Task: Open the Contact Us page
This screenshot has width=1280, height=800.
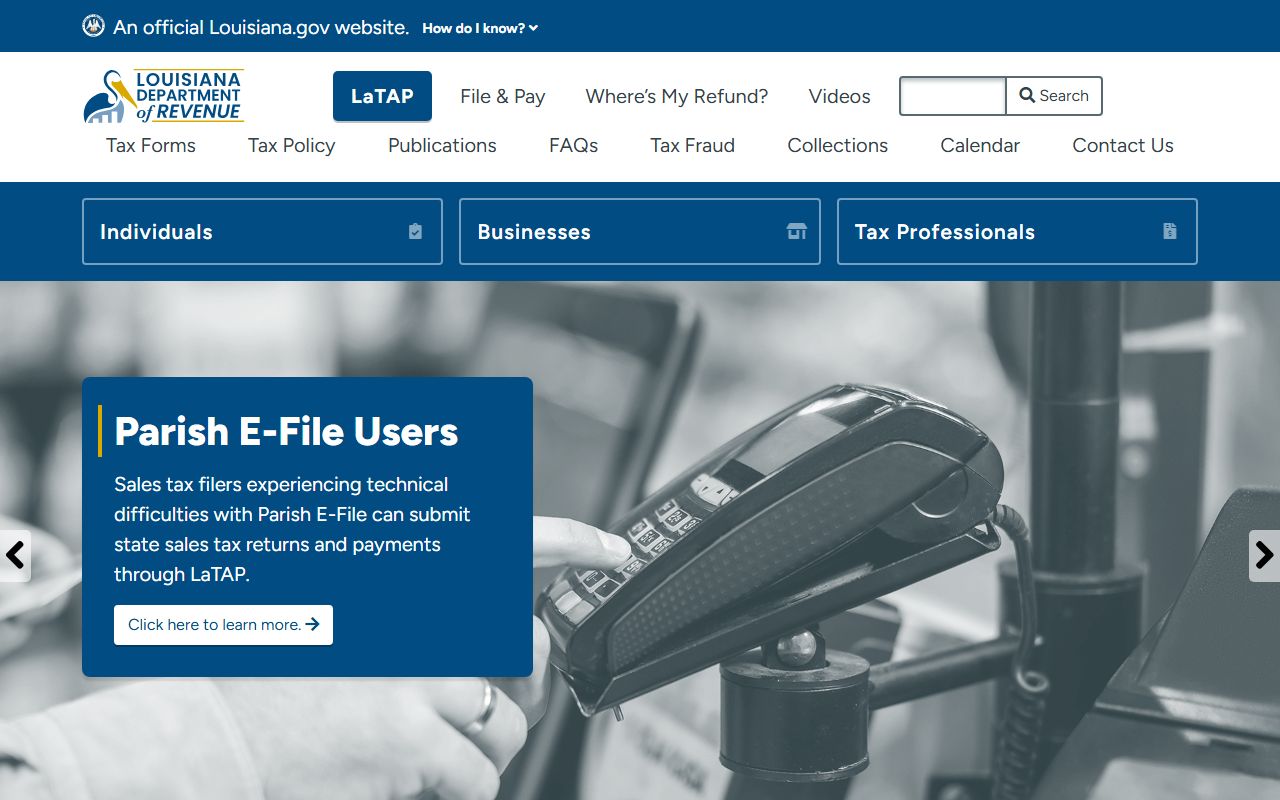Action: tap(1123, 145)
